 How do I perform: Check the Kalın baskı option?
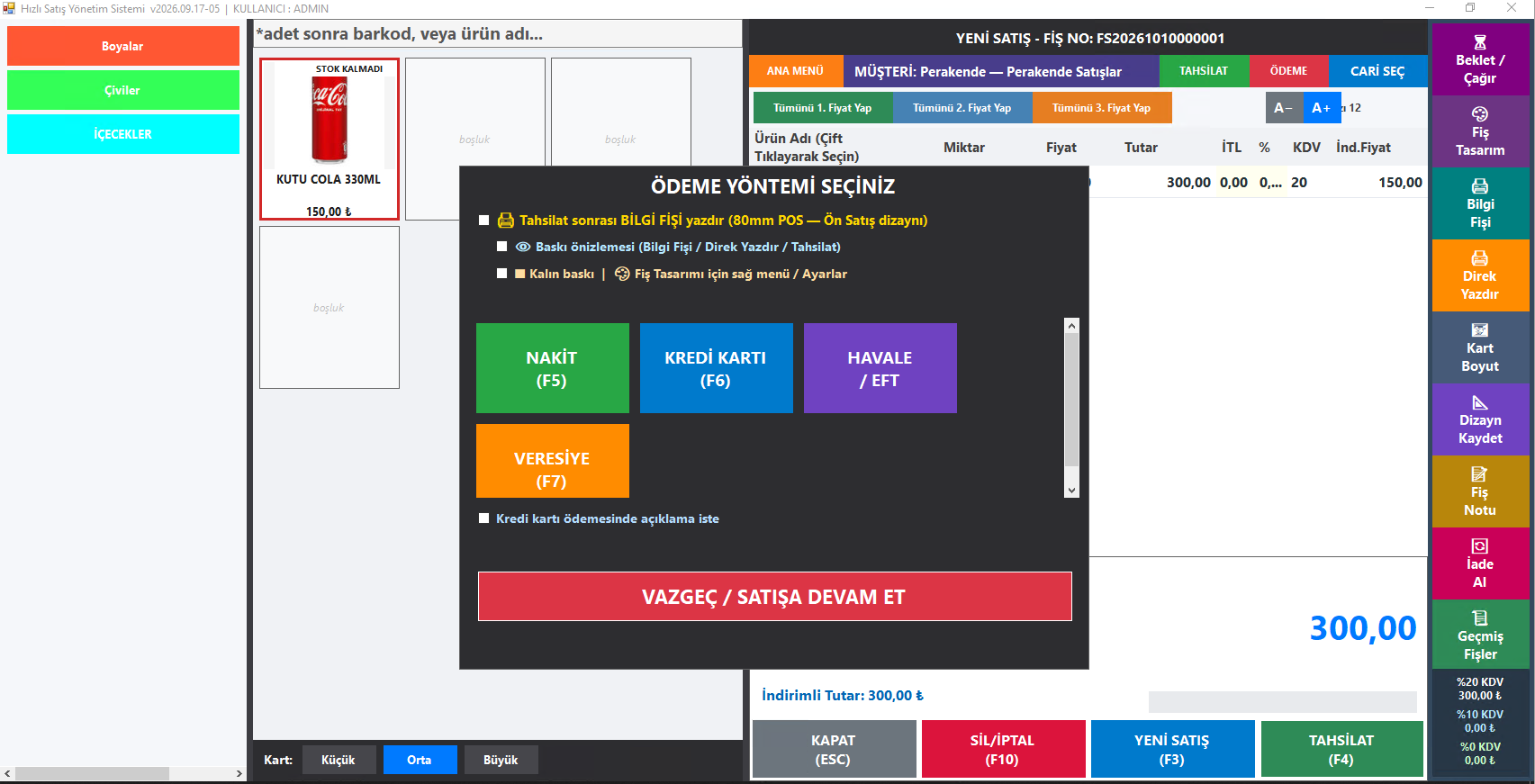pos(502,274)
